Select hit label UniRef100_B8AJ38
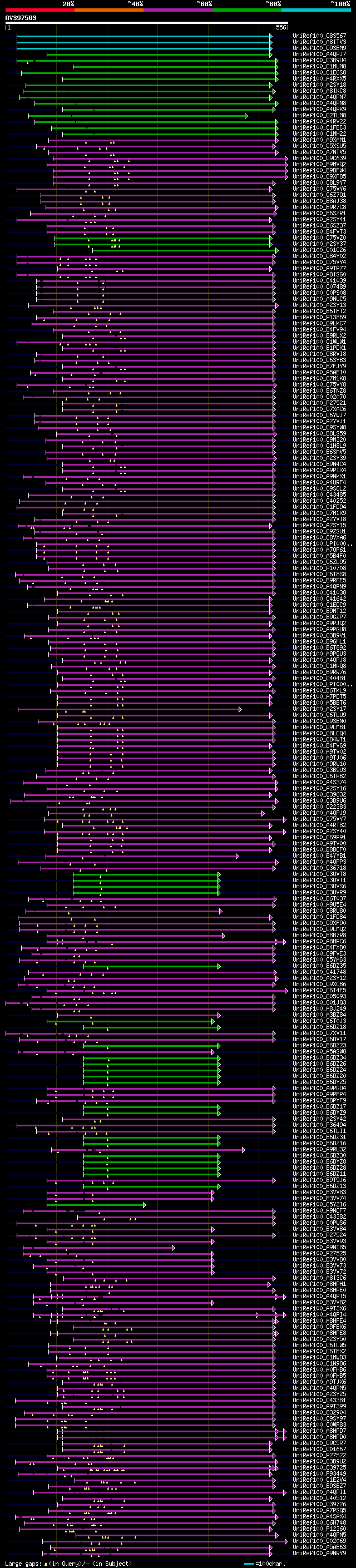 (x=319, y=201)
